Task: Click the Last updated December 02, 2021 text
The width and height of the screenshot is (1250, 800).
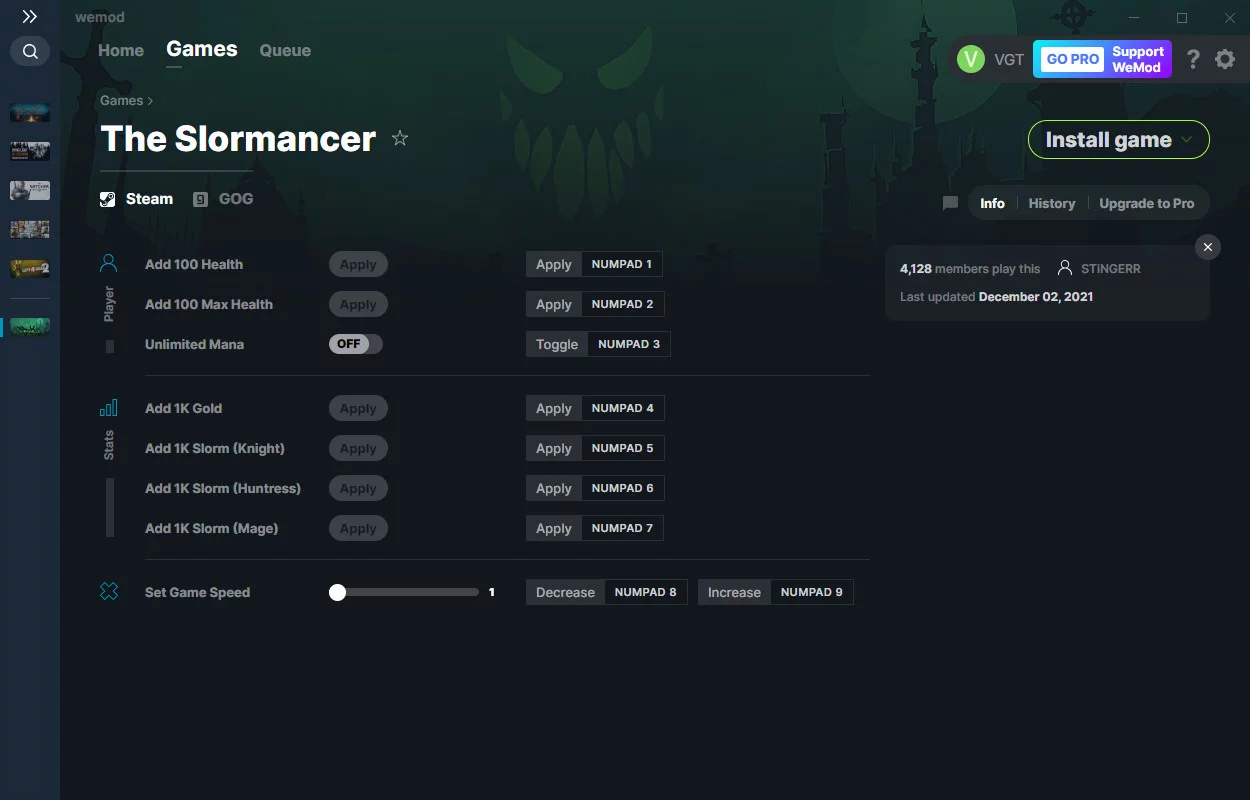Action: pos(996,297)
